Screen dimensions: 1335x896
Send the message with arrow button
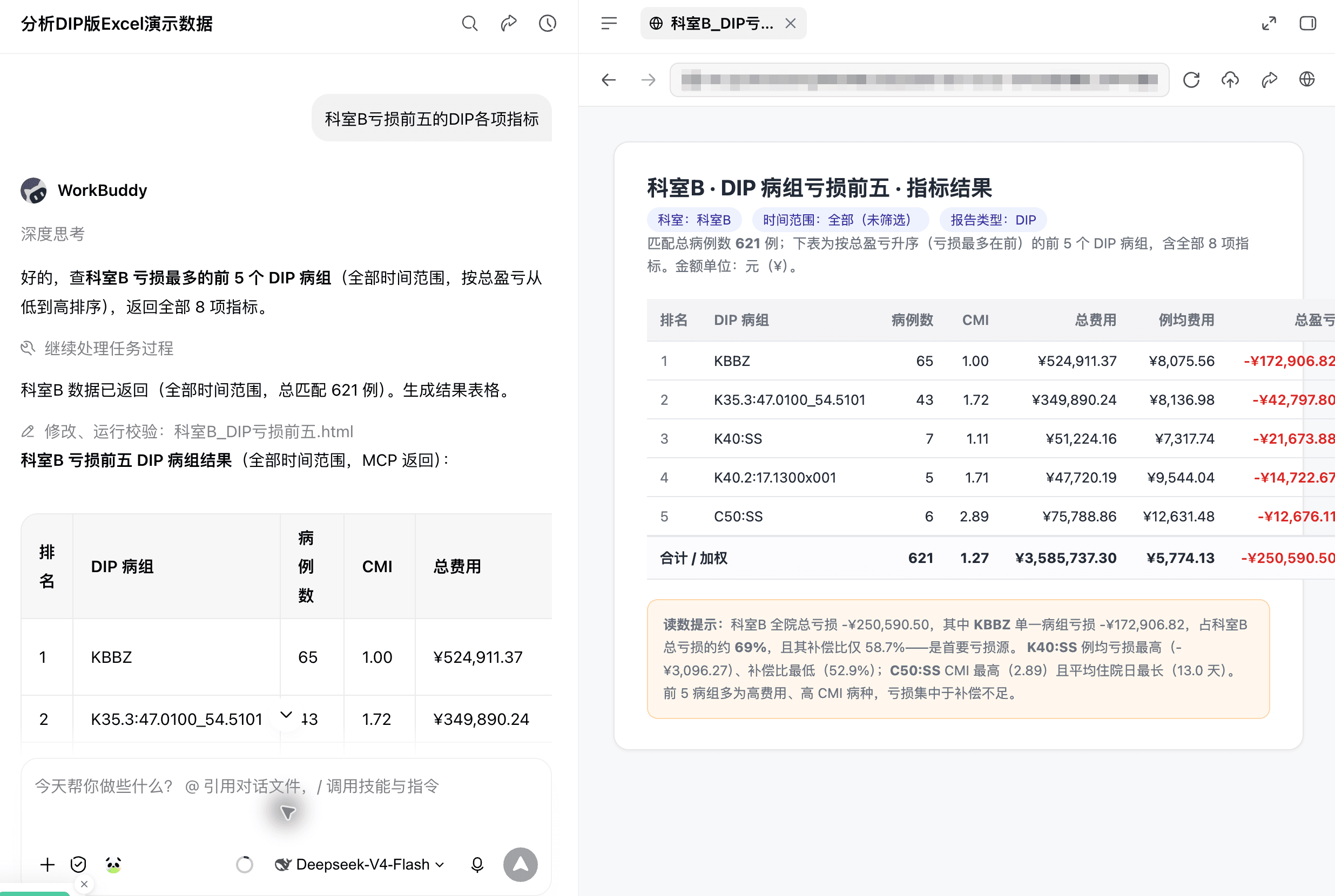point(520,865)
